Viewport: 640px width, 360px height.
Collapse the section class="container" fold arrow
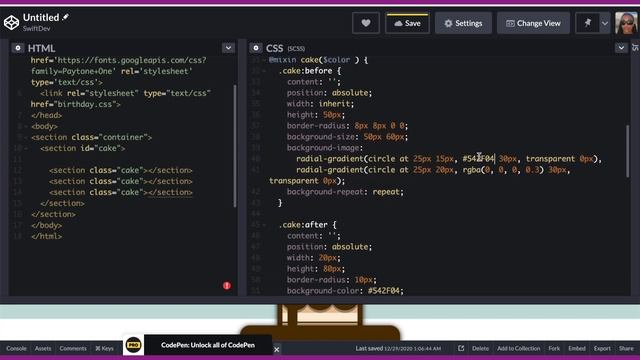26,138
